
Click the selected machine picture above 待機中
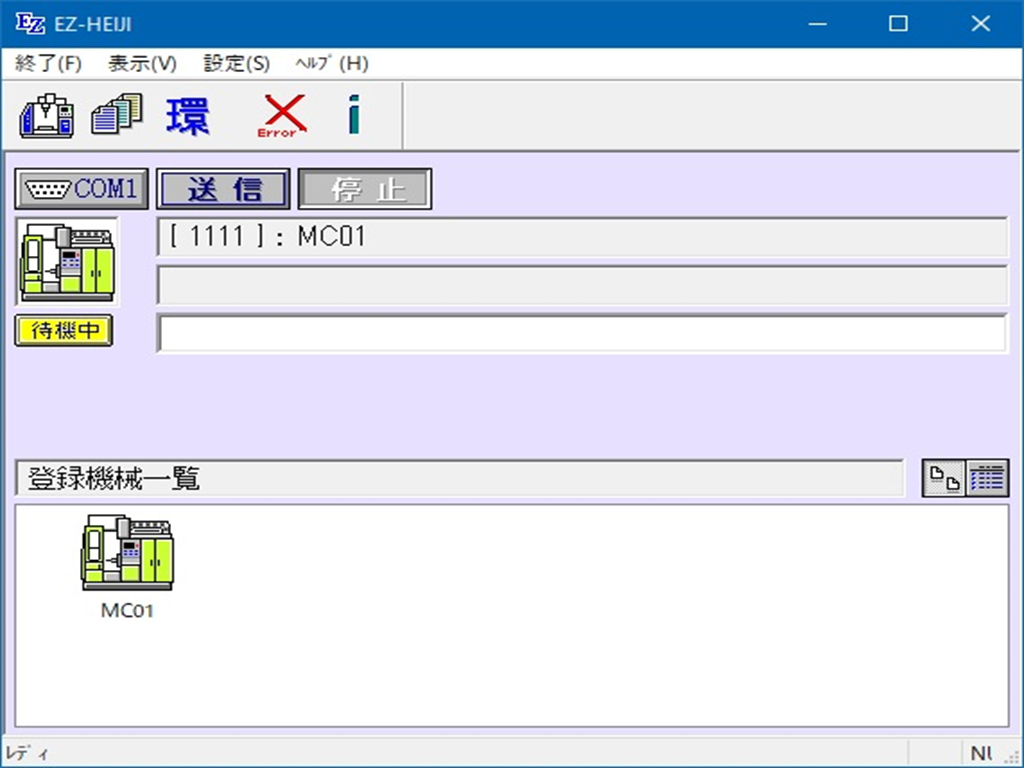click(67, 262)
